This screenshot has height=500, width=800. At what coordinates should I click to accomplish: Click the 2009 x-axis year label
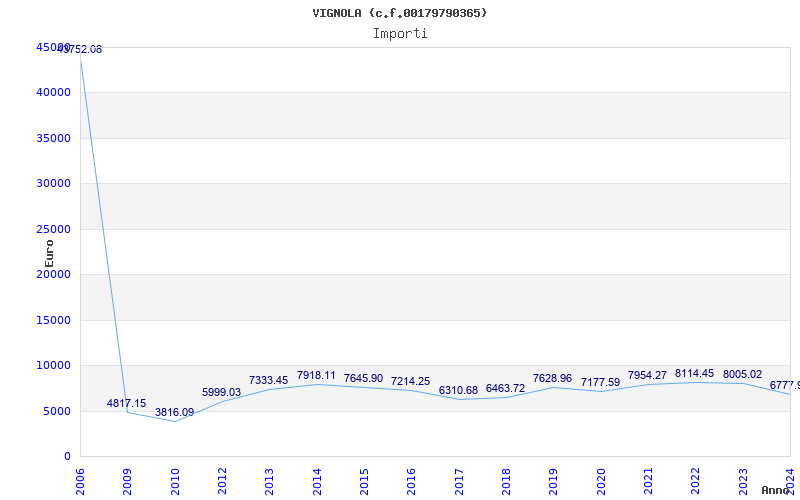click(x=127, y=482)
